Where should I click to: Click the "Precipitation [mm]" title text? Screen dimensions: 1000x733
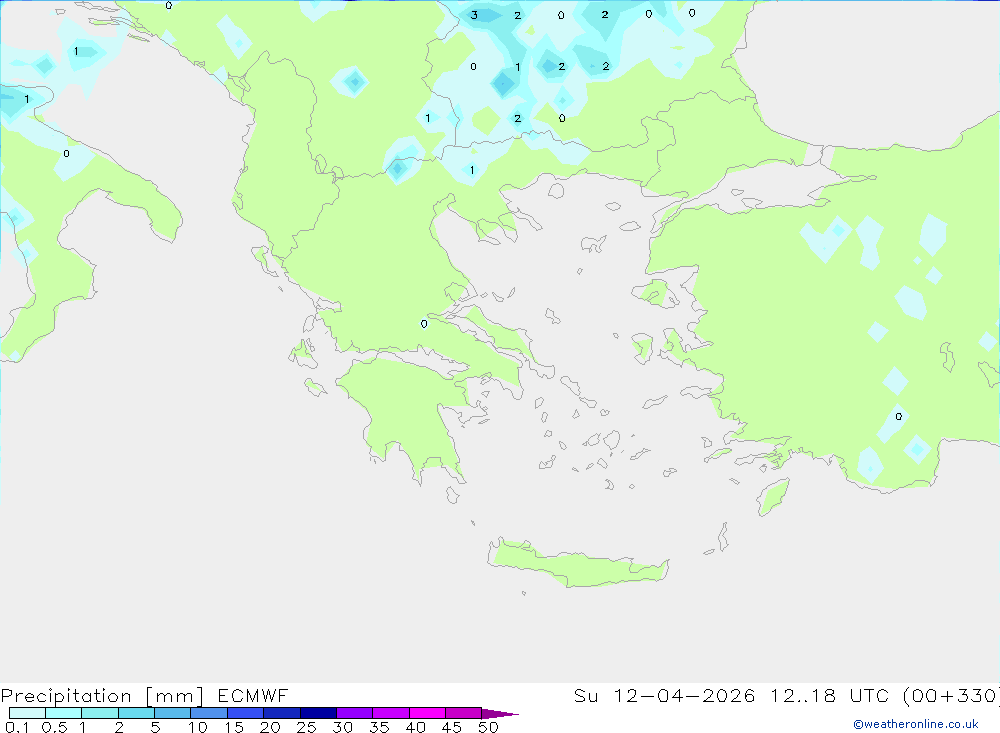click(102, 696)
